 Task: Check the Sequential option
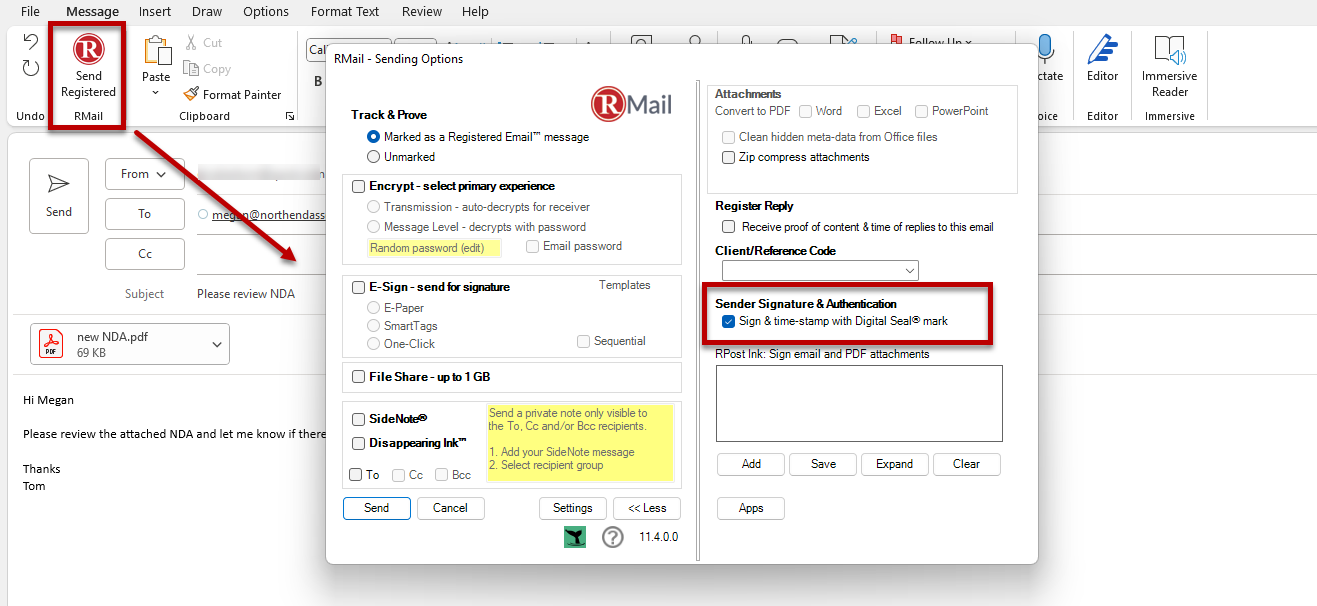[584, 341]
